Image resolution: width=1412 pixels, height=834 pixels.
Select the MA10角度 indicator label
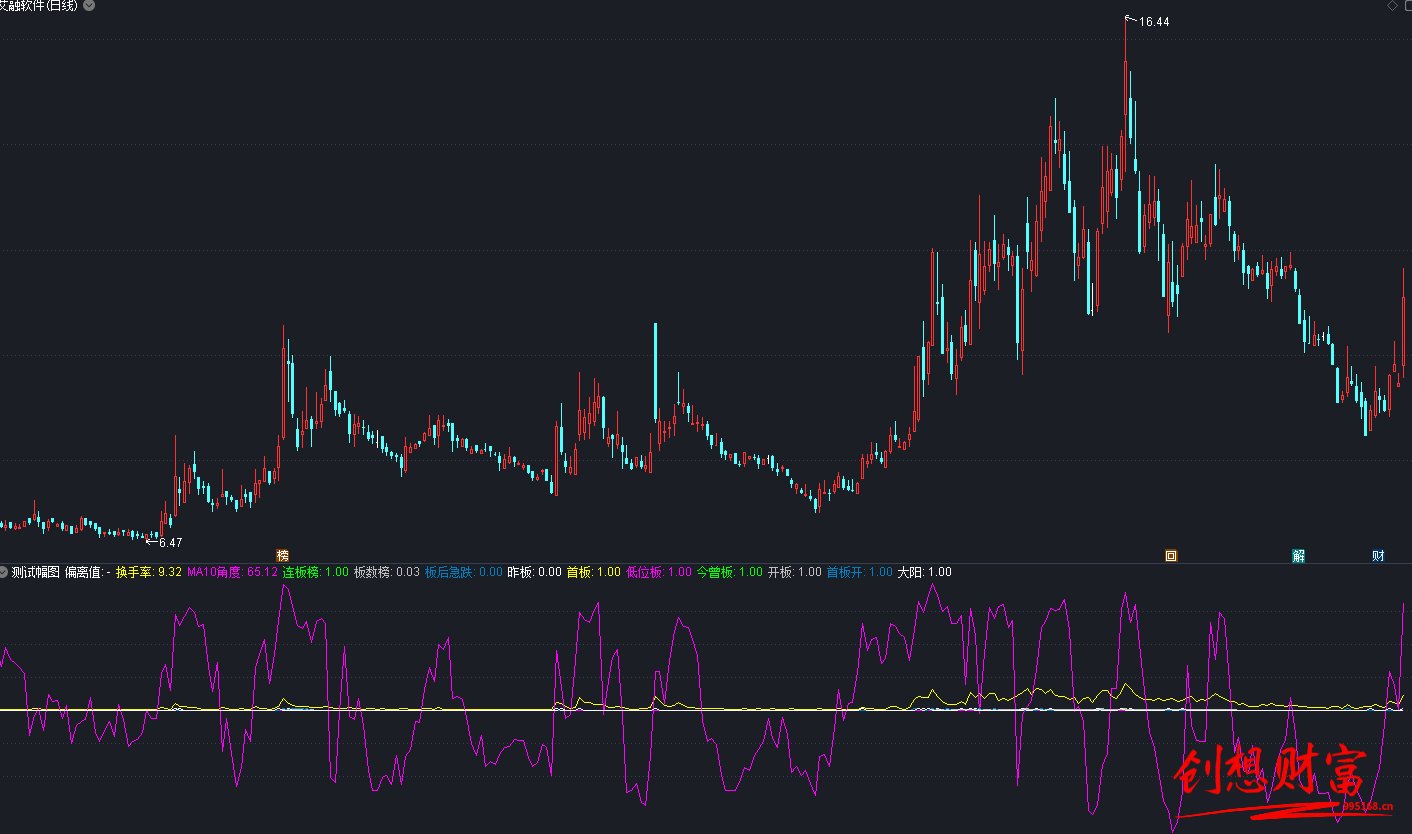[x=216, y=572]
